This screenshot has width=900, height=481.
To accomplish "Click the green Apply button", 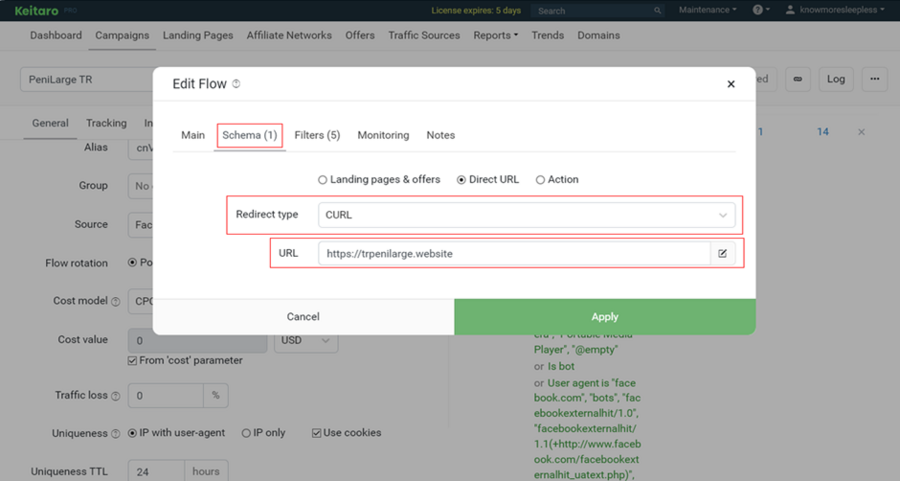I will (605, 317).
